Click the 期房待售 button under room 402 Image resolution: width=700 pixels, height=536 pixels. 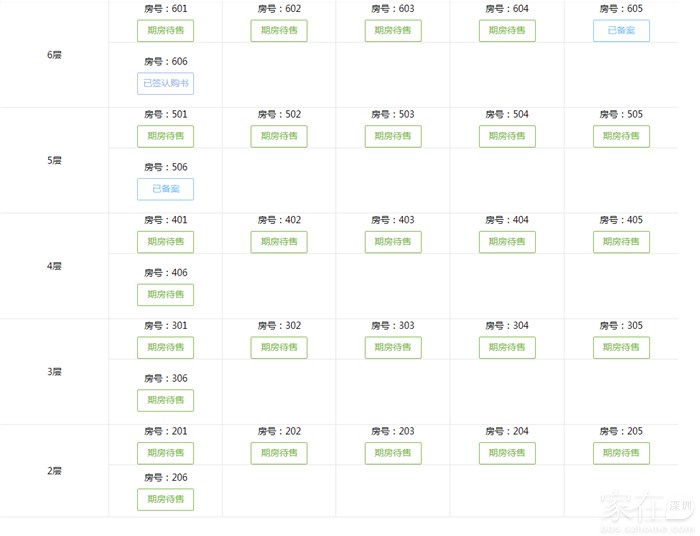pyautogui.click(x=279, y=242)
